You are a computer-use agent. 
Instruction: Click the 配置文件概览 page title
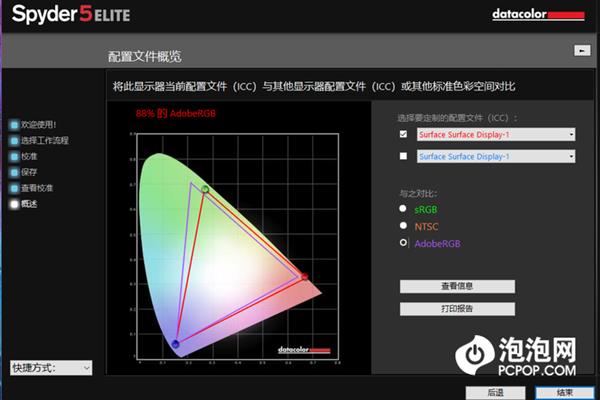pos(144,57)
